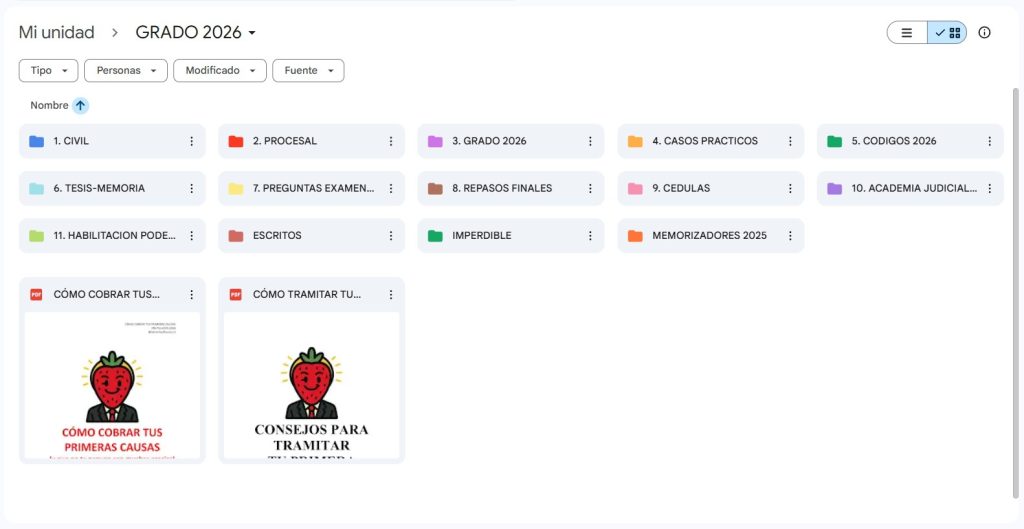
Task: Select the grid layout view toggle
Action: point(947,33)
